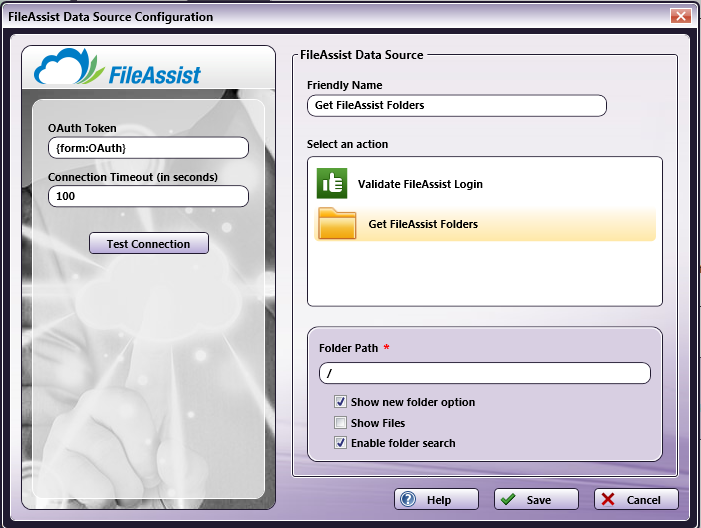
Task: Click the red X icon on Cancel
Action: coord(608,499)
